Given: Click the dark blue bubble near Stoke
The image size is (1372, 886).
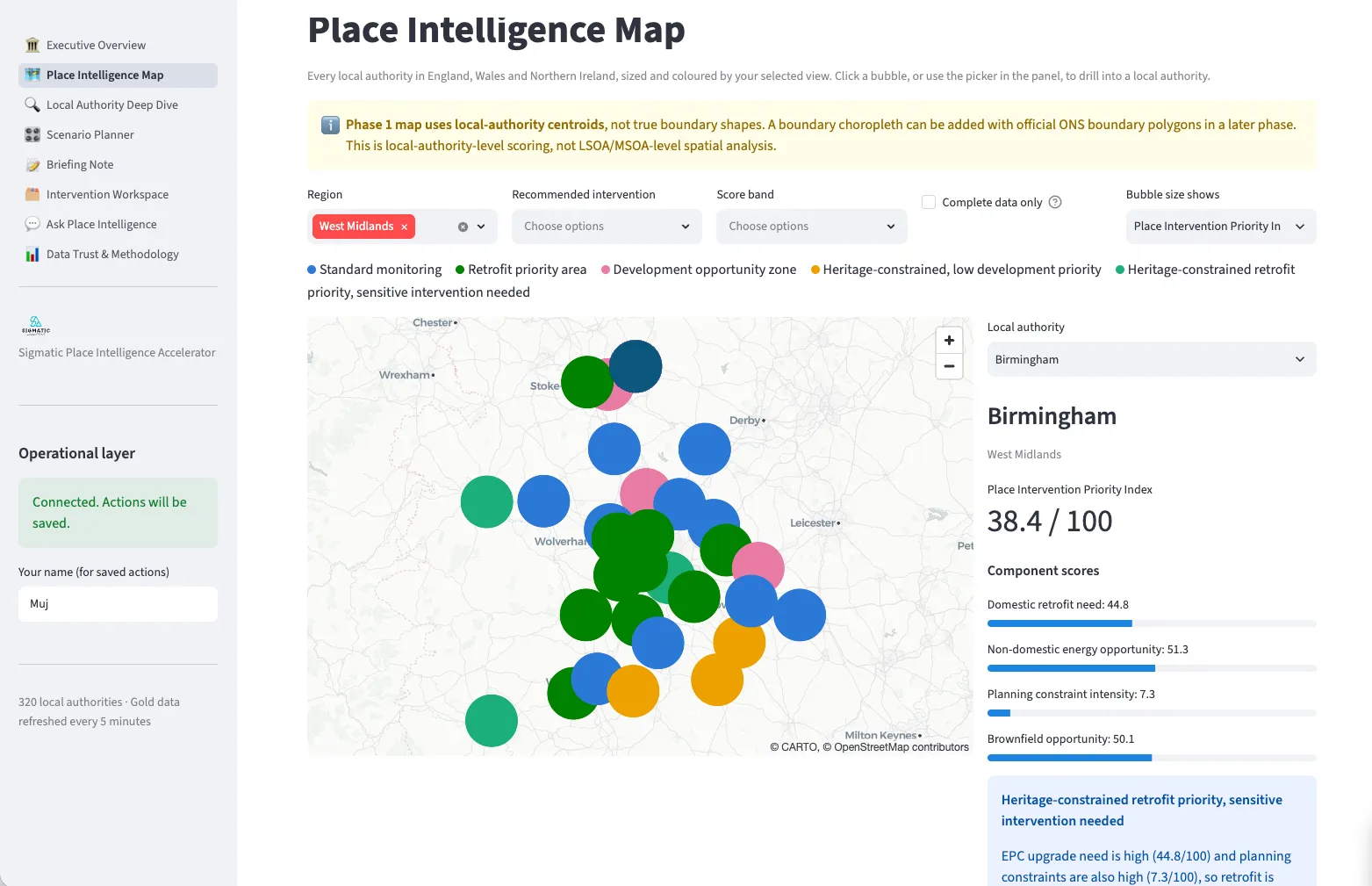Looking at the screenshot, I should click(x=637, y=365).
